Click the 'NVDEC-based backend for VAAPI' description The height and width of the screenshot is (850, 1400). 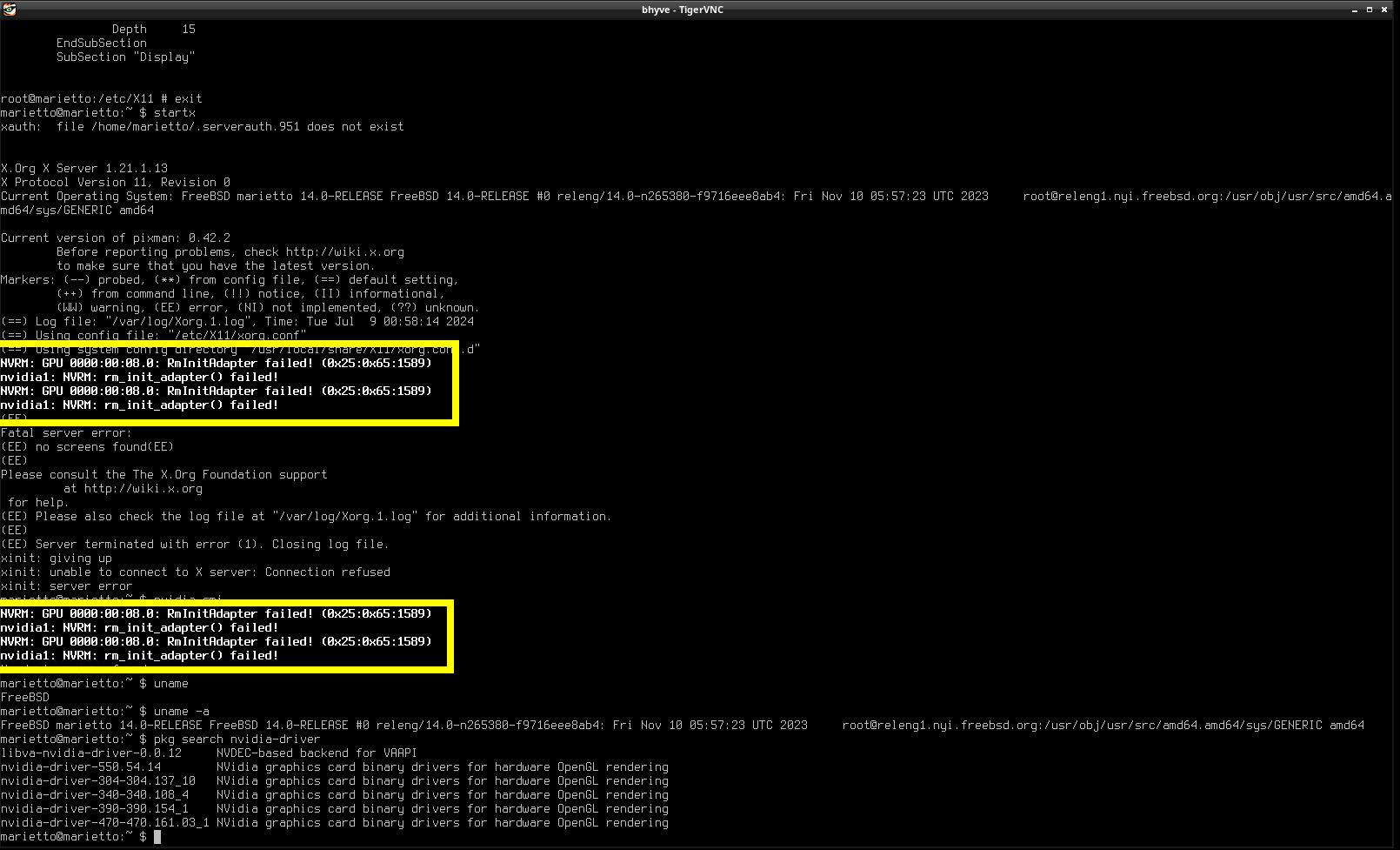(317, 753)
